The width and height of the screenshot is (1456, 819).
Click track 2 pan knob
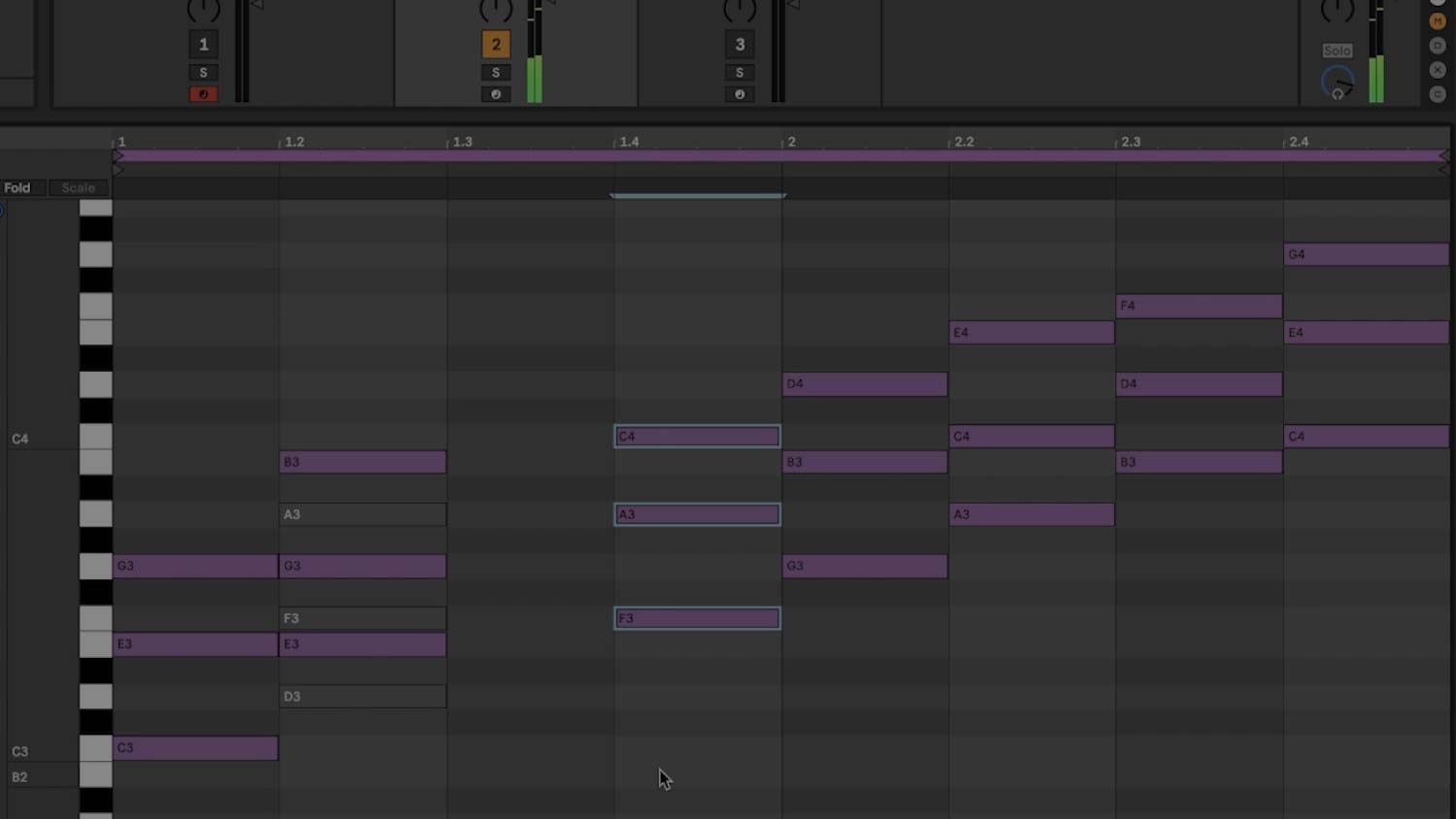[x=496, y=9]
